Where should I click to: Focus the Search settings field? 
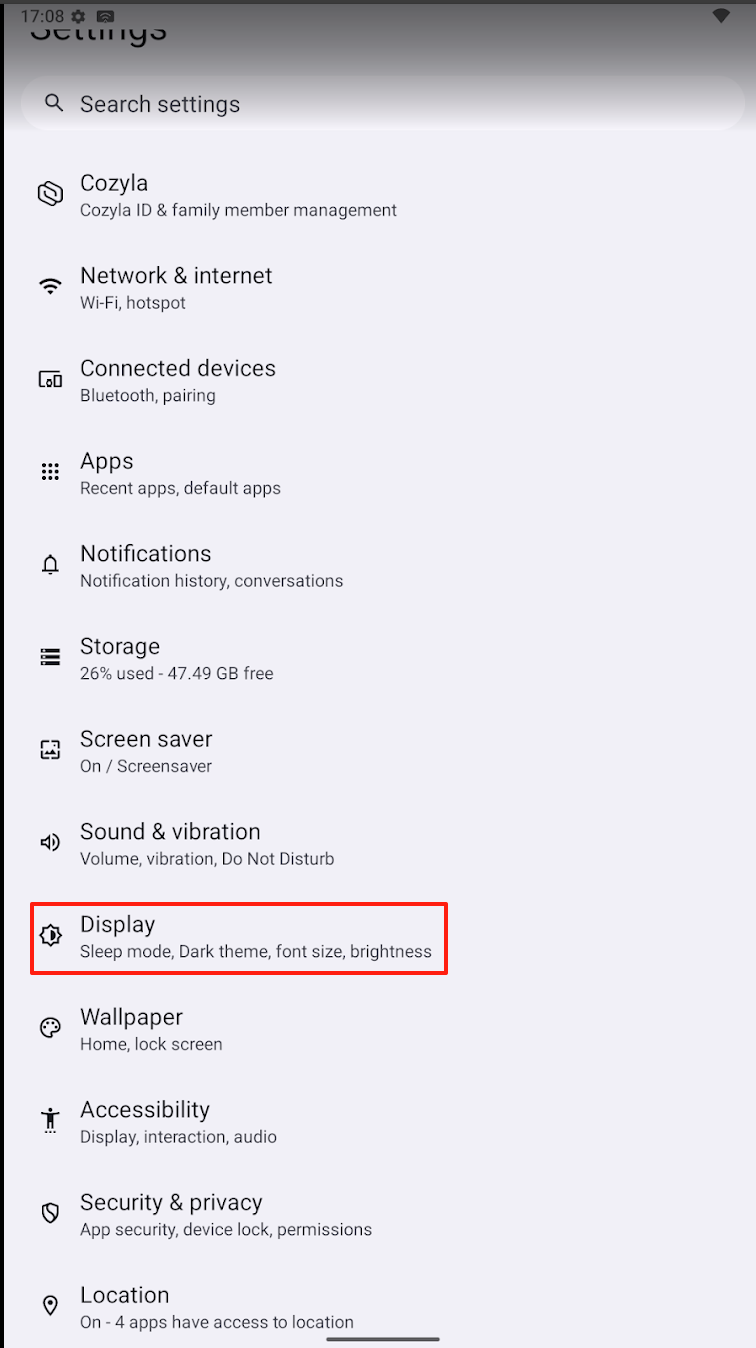click(383, 104)
